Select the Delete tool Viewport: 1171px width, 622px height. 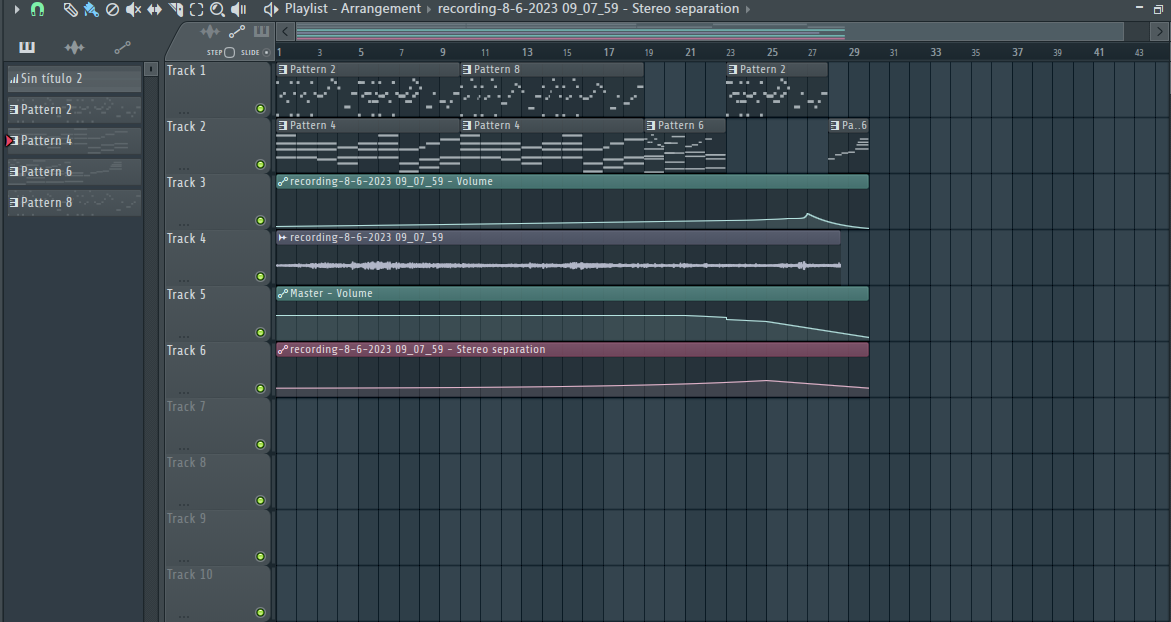point(112,10)
